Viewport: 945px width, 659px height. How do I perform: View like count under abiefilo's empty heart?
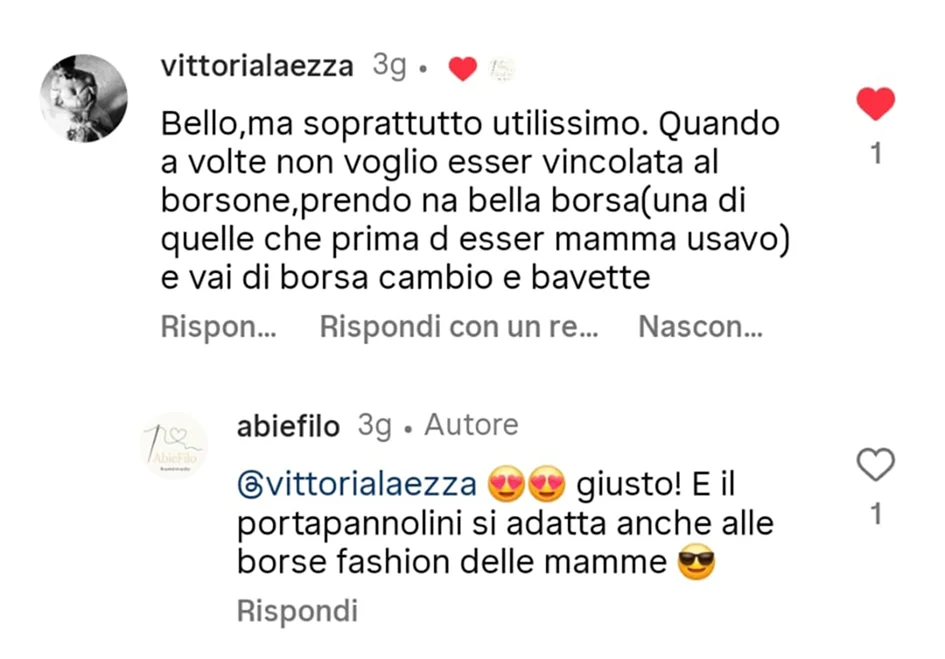coord(876,514)
